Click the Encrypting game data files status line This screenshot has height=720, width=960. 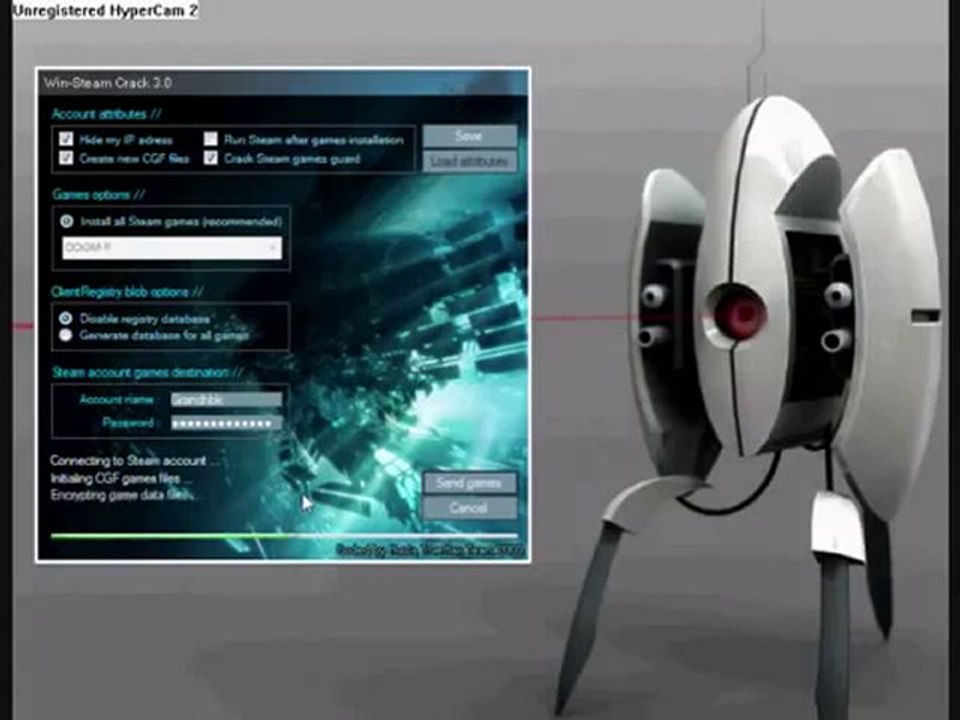pos(122,495)
